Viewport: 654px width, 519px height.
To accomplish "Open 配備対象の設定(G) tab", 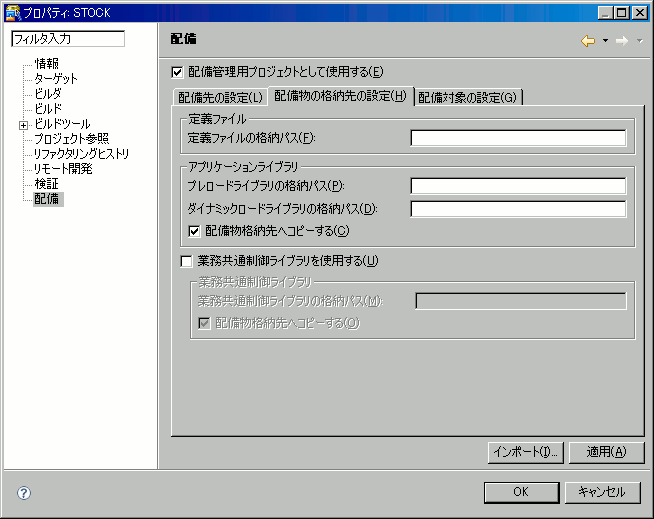I will tap(468, 97).
